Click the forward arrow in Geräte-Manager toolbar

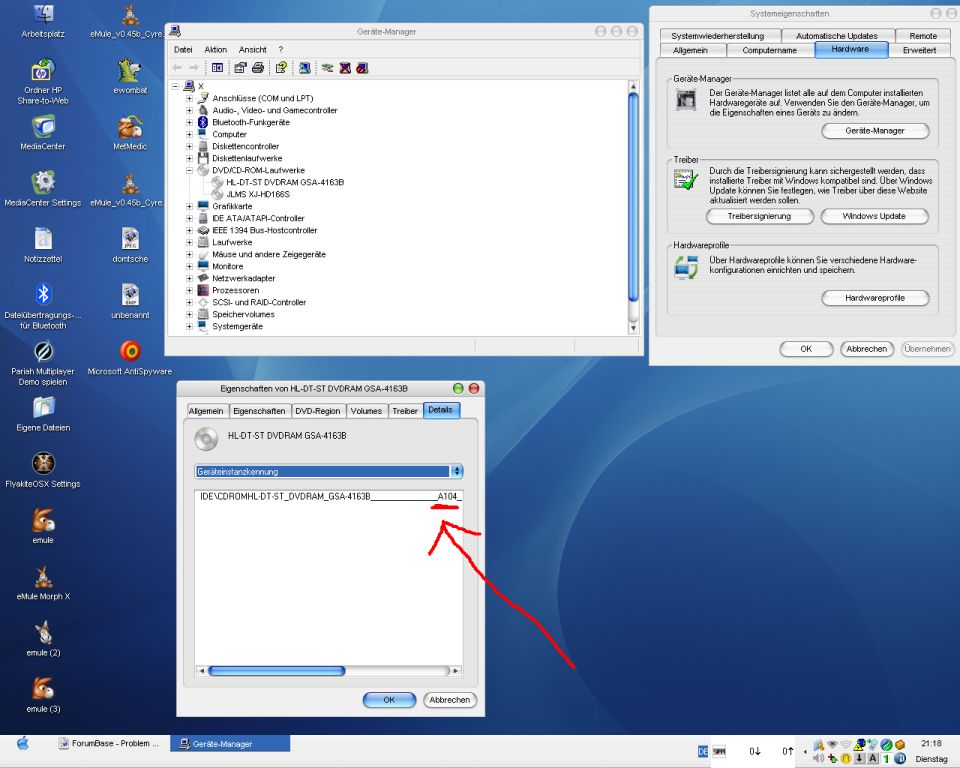(194, 68)
